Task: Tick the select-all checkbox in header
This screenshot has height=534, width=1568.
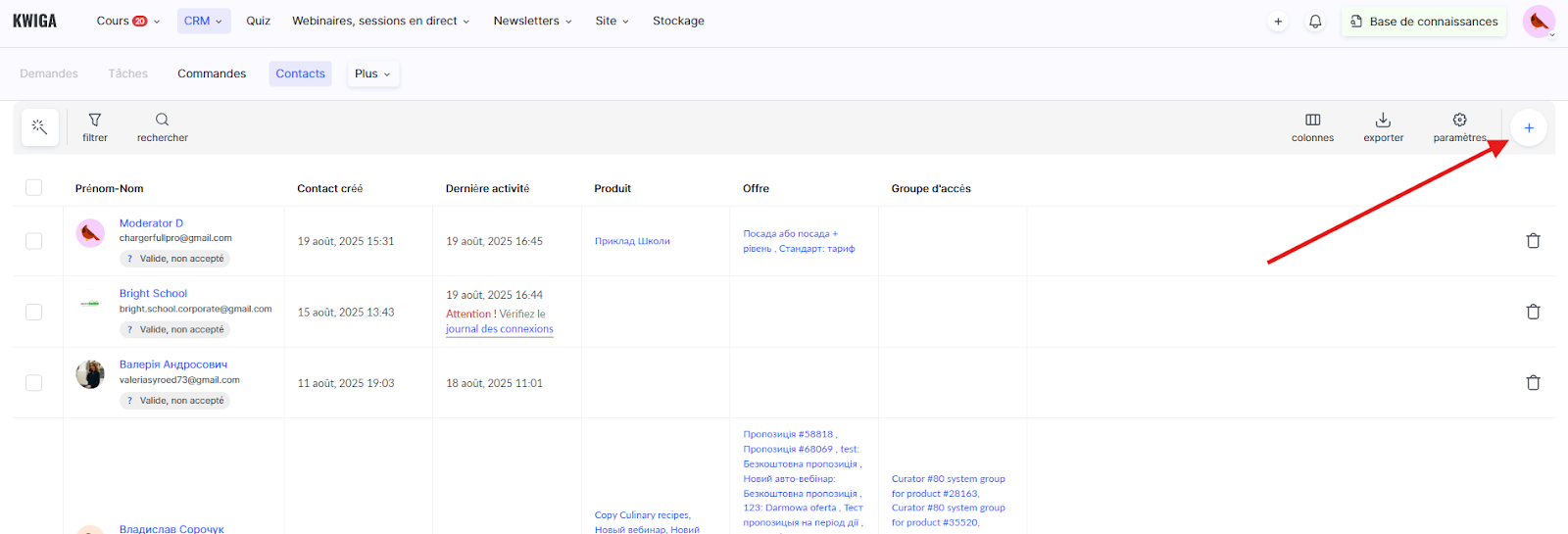Action: (x=34, y=188)
